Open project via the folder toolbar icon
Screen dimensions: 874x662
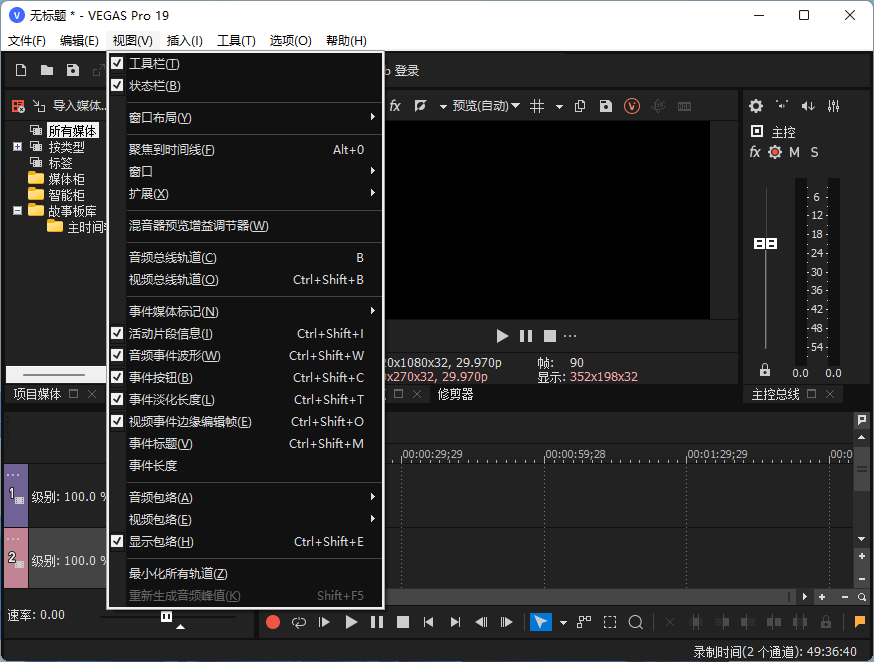point(47,70)
